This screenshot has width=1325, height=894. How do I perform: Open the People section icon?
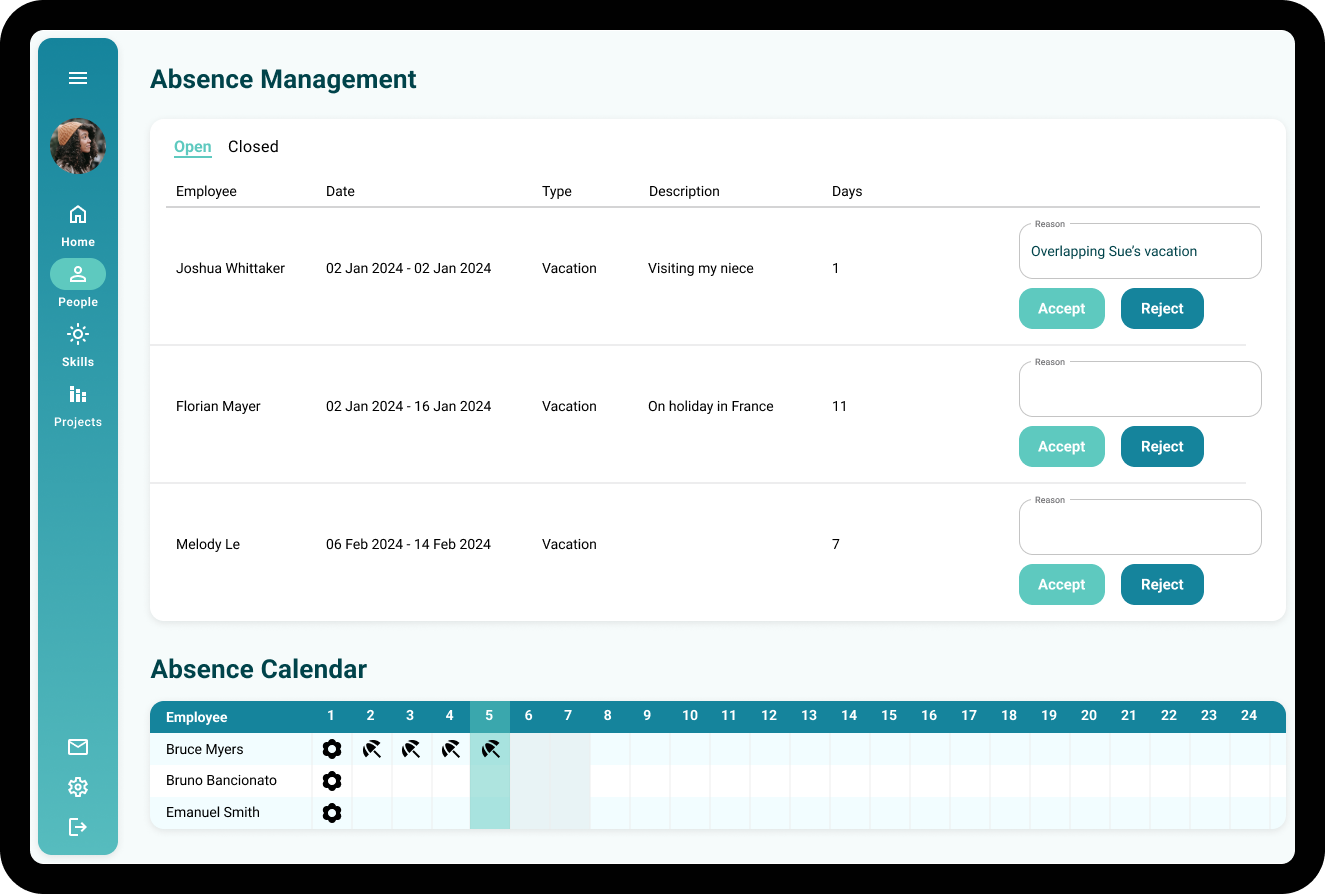pos(78,274)
